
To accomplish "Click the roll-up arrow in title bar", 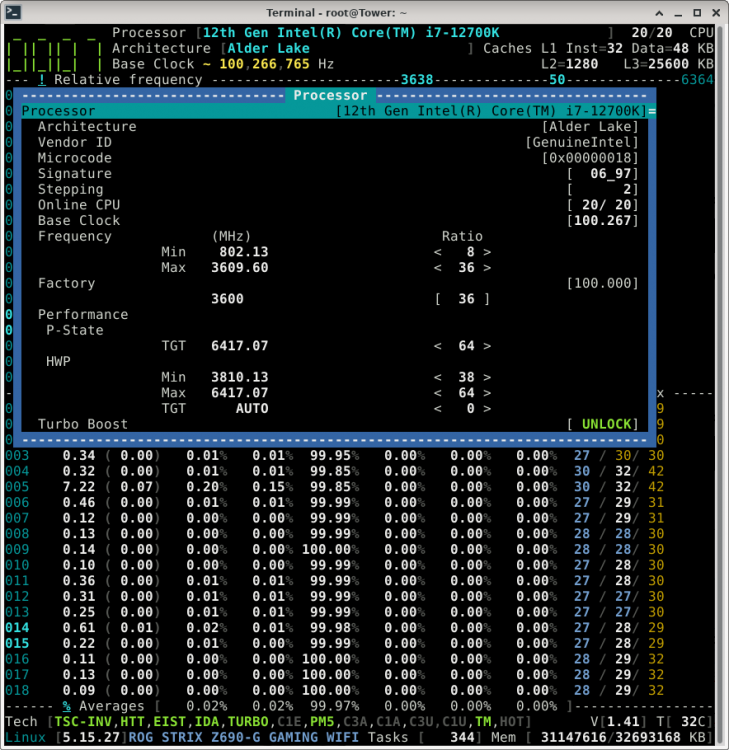I will pos(659,13).
